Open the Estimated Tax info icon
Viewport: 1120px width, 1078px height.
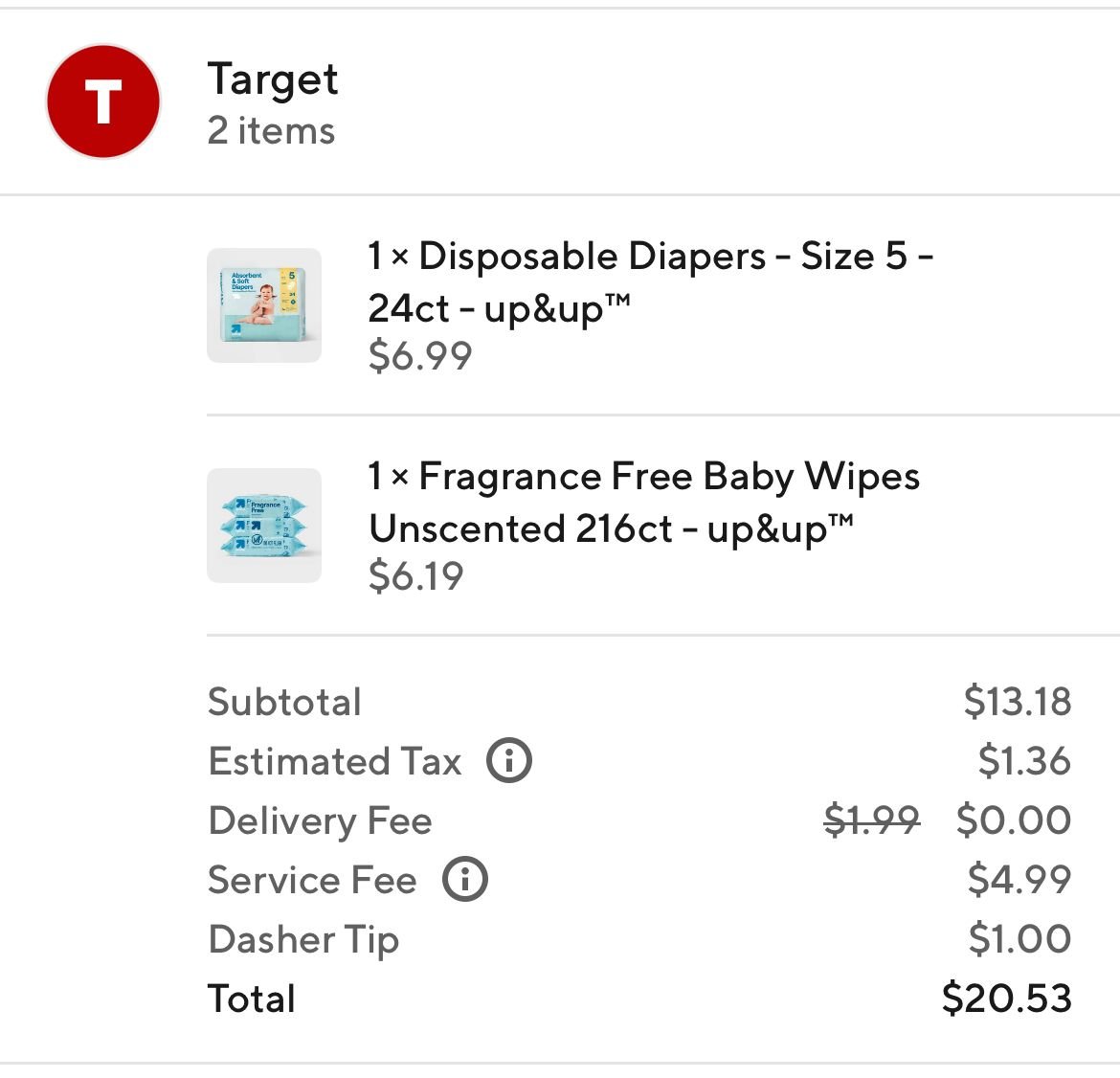point(509,762)
